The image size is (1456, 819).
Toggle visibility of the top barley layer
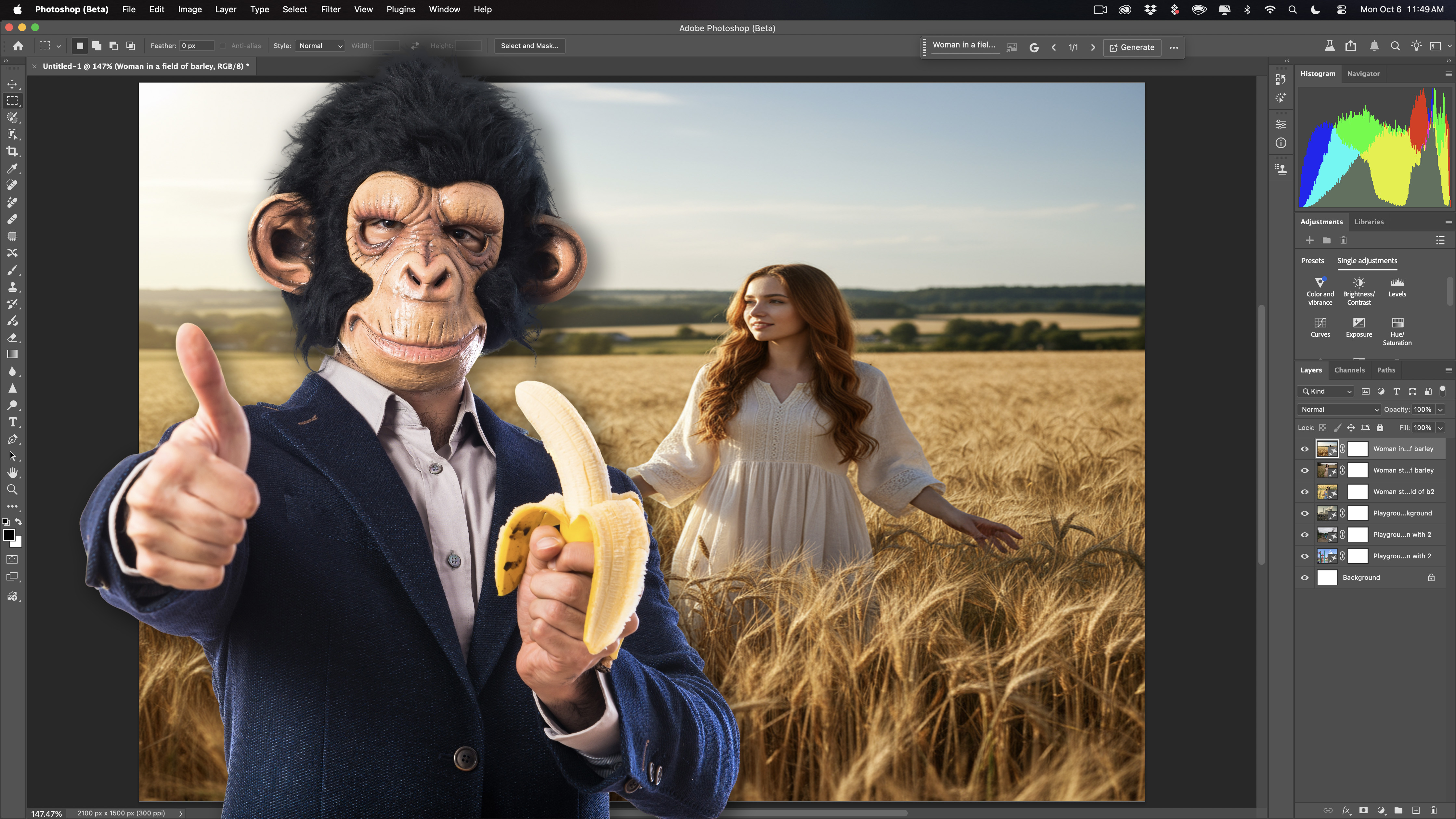[x=1305, y=449]
